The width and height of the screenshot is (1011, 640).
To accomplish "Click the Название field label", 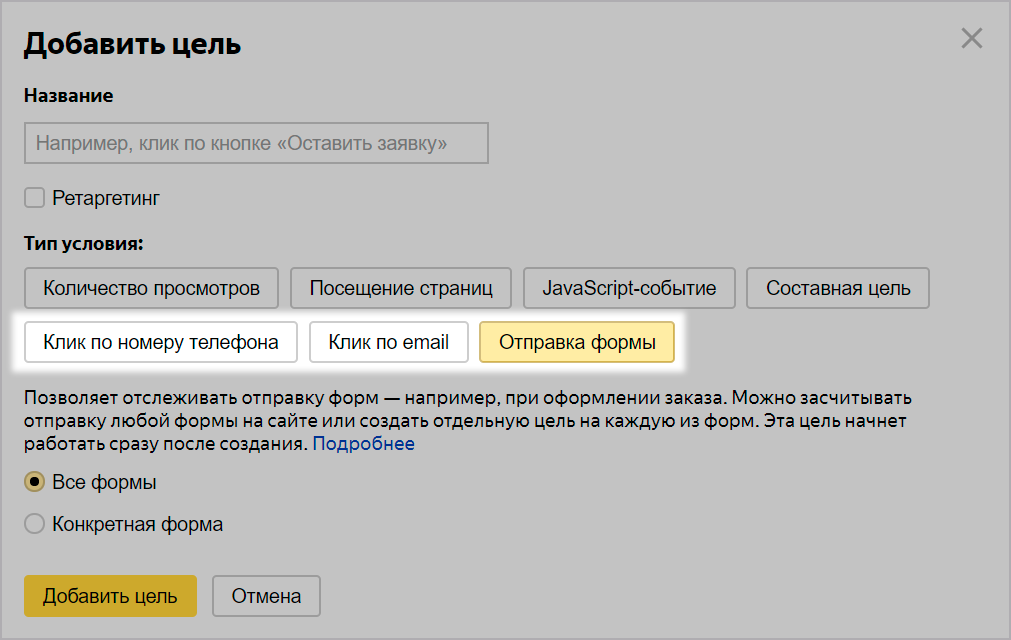I will pyautogui.click(x=68, y=96).
